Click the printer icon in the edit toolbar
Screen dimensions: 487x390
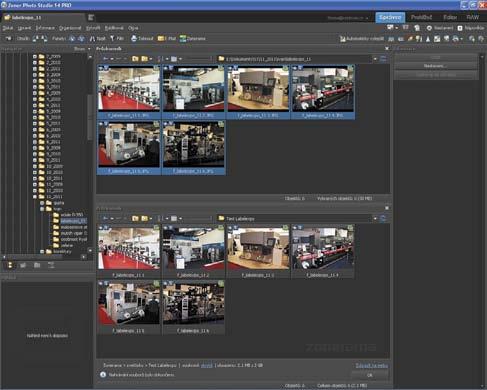pyautogui.click(x=456, y=39)
